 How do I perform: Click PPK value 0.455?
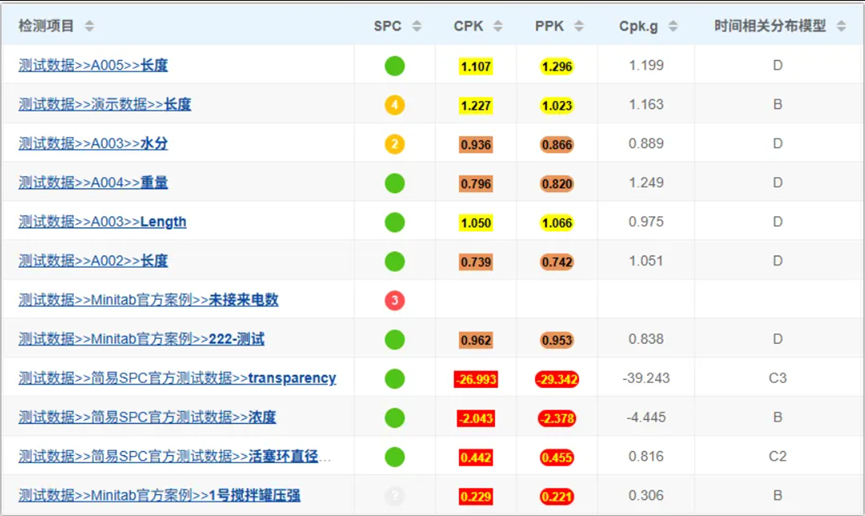pos(557,458)
